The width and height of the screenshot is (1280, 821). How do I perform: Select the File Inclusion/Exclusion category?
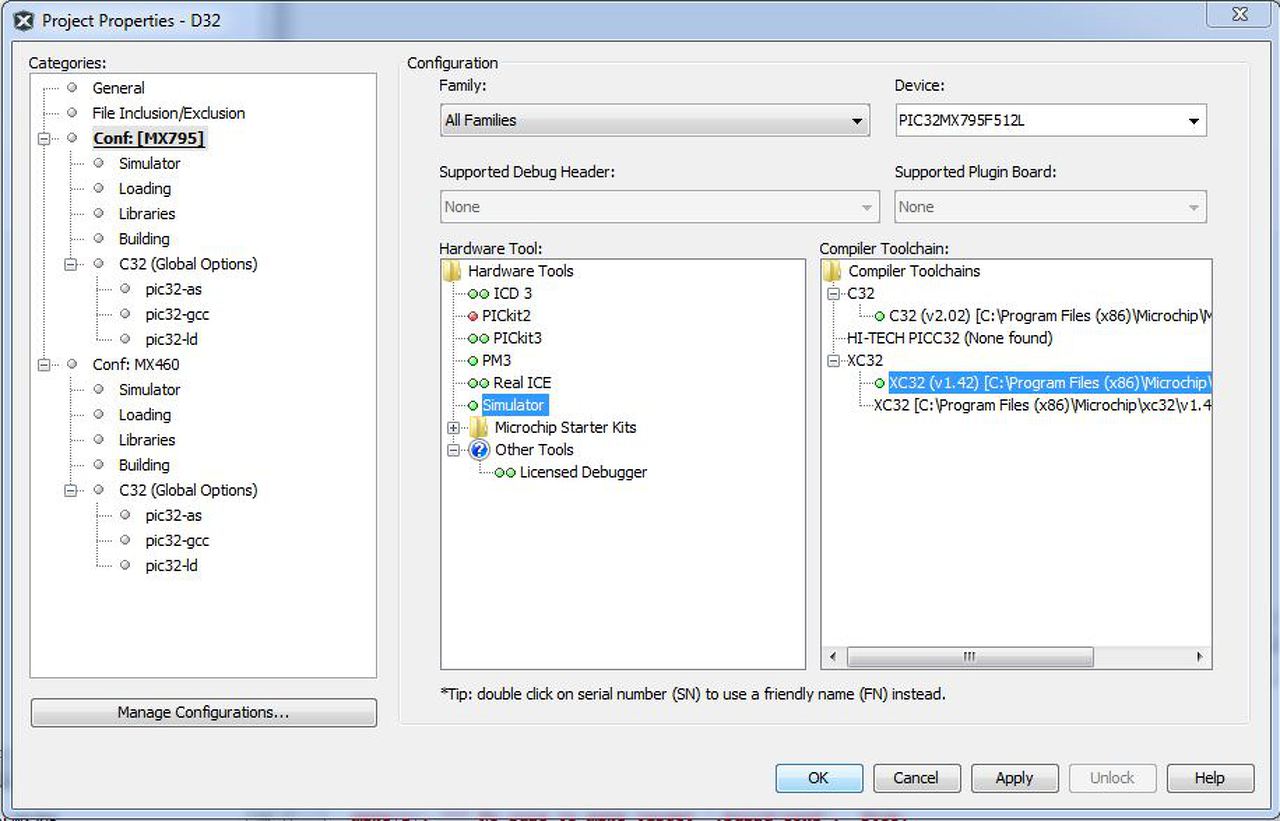pos(168,113)
